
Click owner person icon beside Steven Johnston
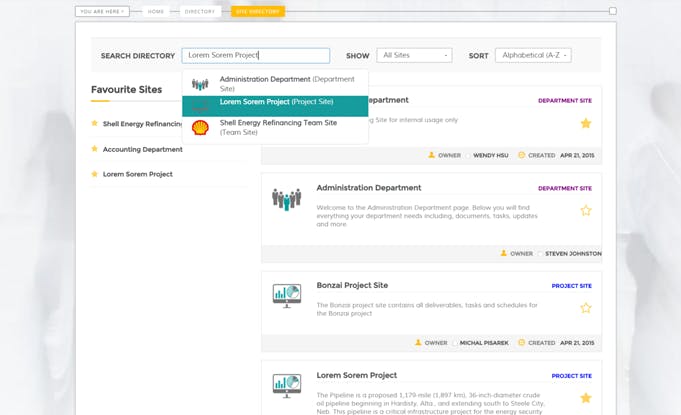point(503,253)
